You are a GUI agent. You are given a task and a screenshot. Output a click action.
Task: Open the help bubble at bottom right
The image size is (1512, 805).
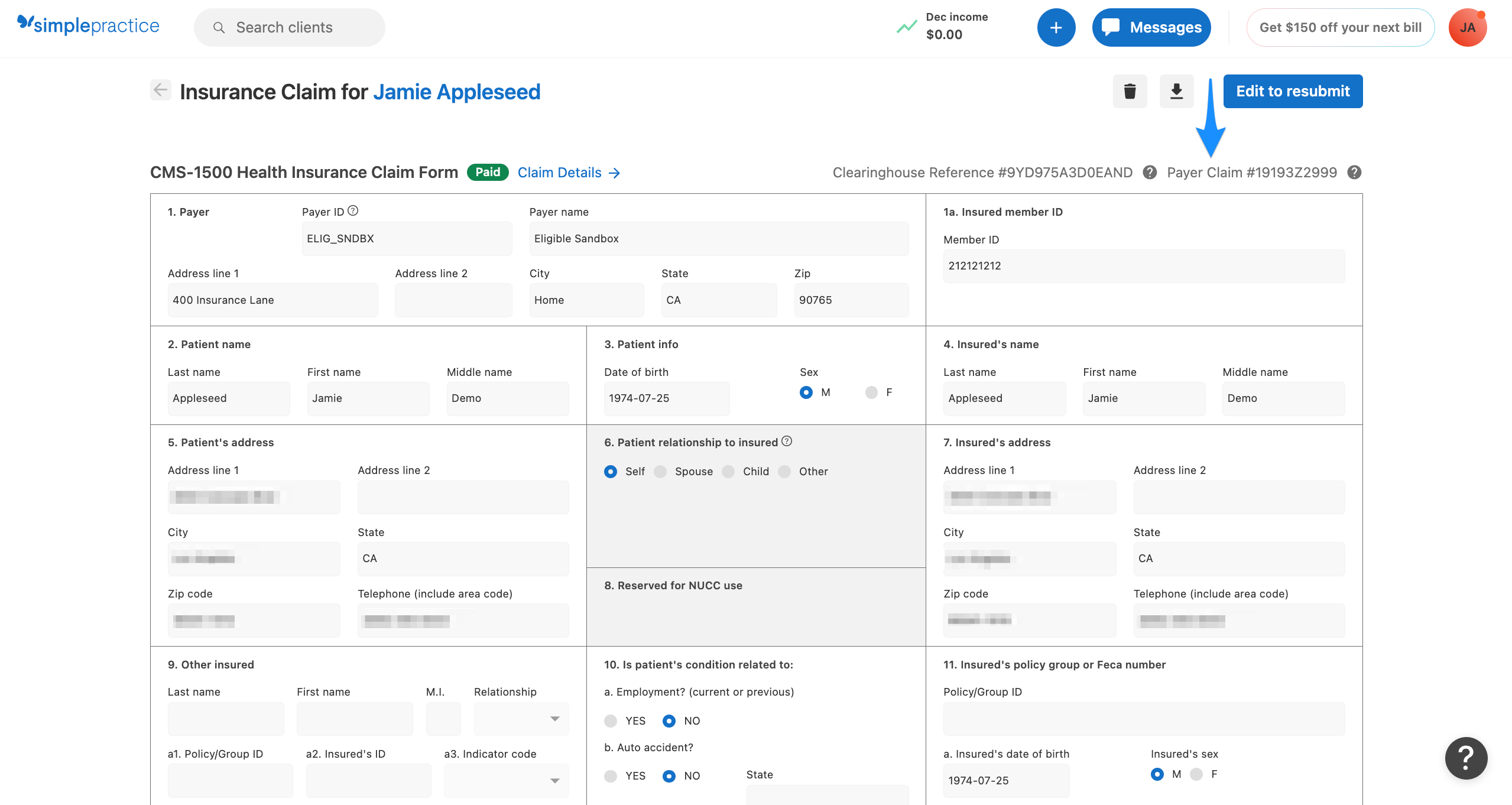1465,758
